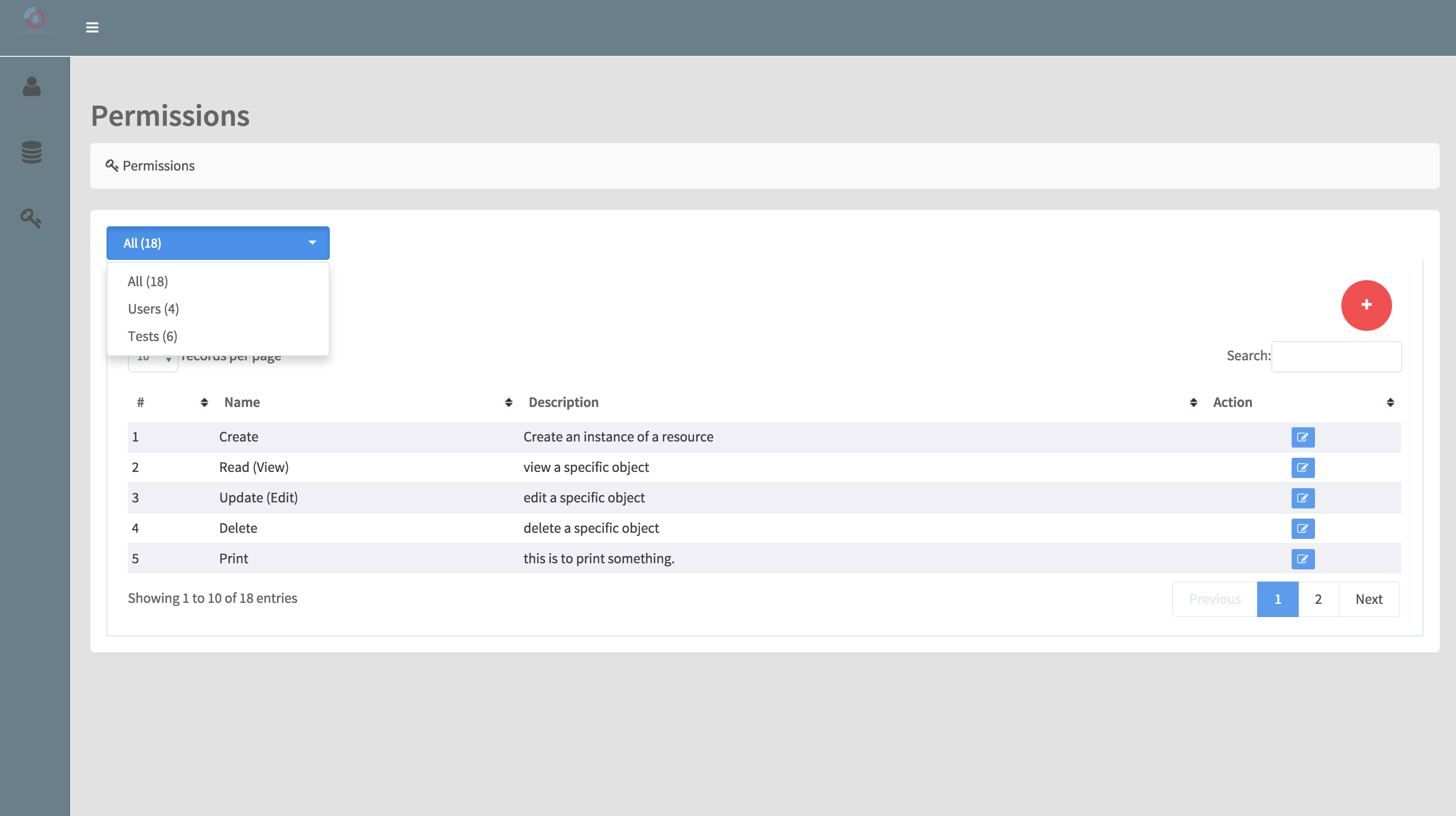The width and height of the screenshot is (1456, 816).
Task: Focus the Search input field
Action: [1336, 356]
